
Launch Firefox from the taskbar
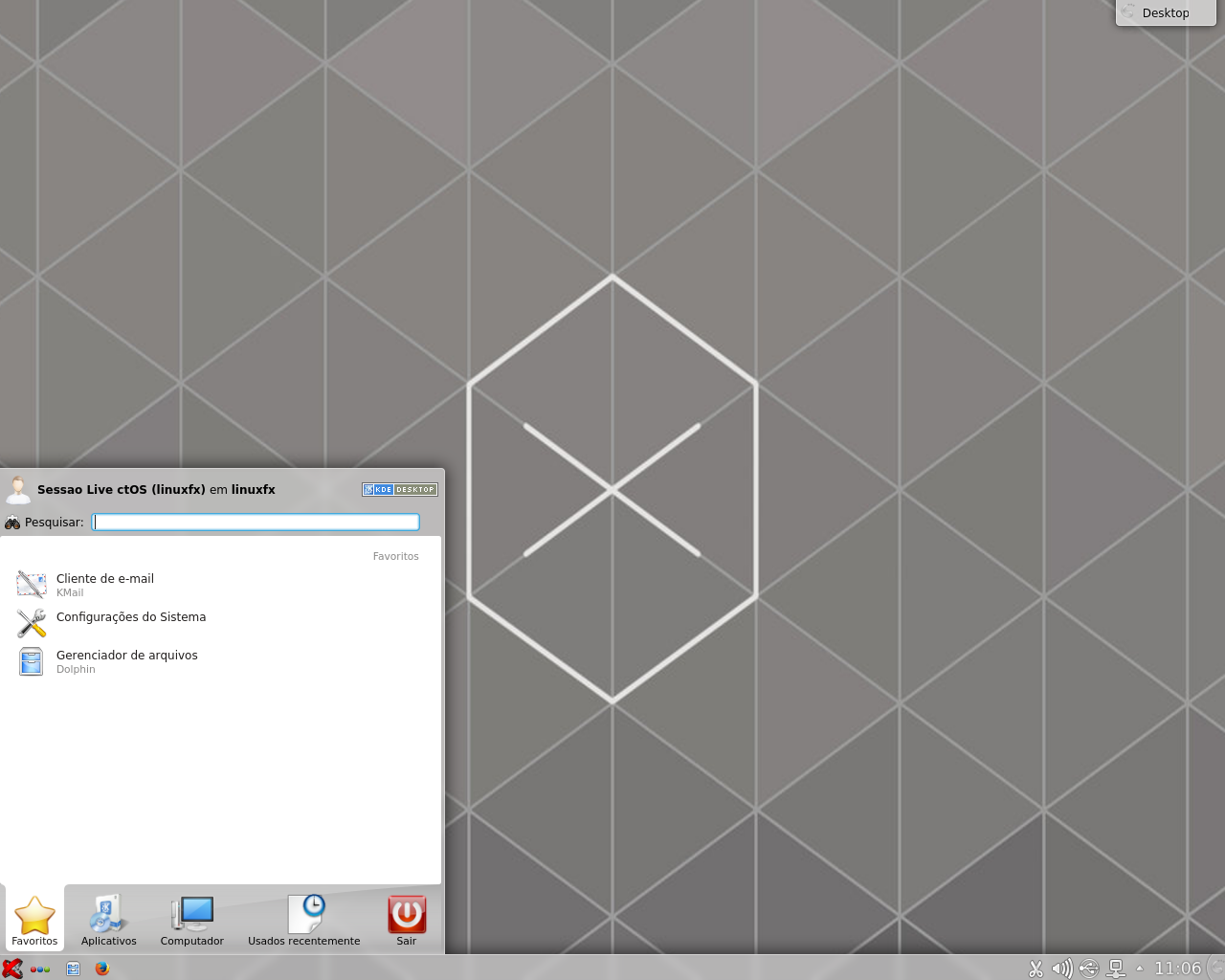point(102,969)
